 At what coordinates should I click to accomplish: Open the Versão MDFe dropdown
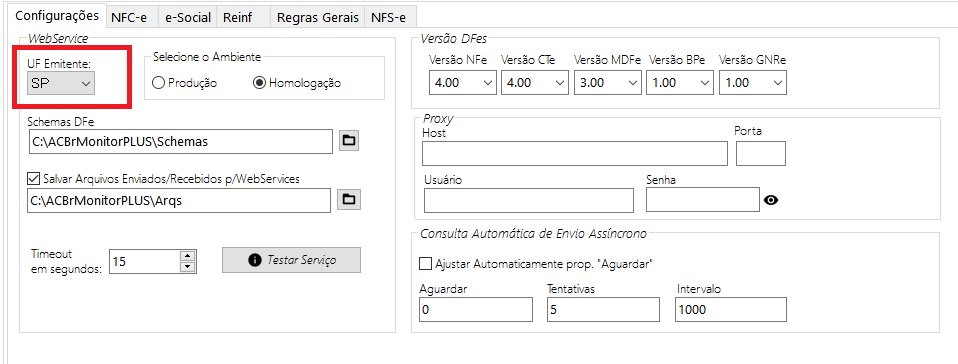pyautogui.click(x=608, y=83)
